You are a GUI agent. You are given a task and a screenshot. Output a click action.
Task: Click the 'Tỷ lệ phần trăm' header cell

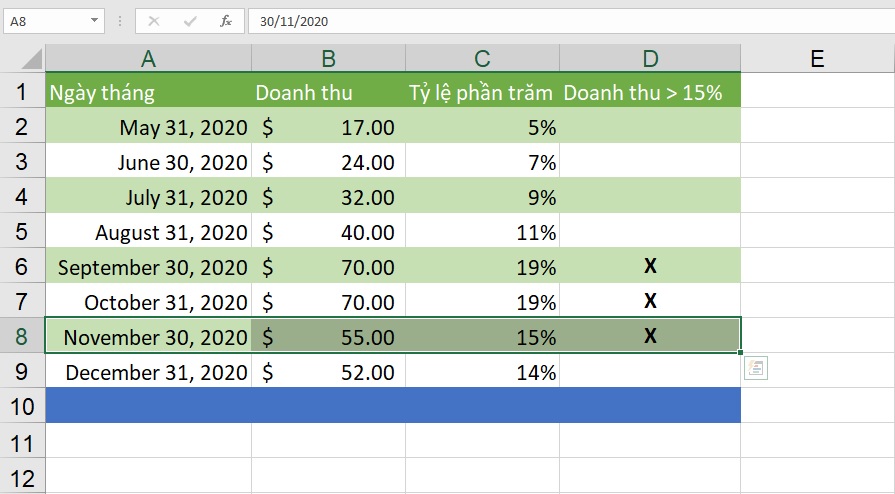tap(482, 90)
